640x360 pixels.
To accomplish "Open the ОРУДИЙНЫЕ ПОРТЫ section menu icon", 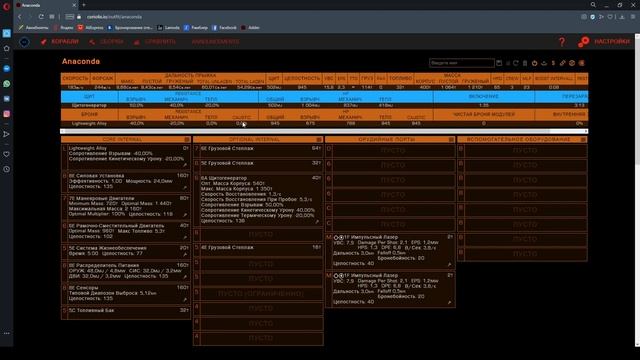I will coord(451,140).
